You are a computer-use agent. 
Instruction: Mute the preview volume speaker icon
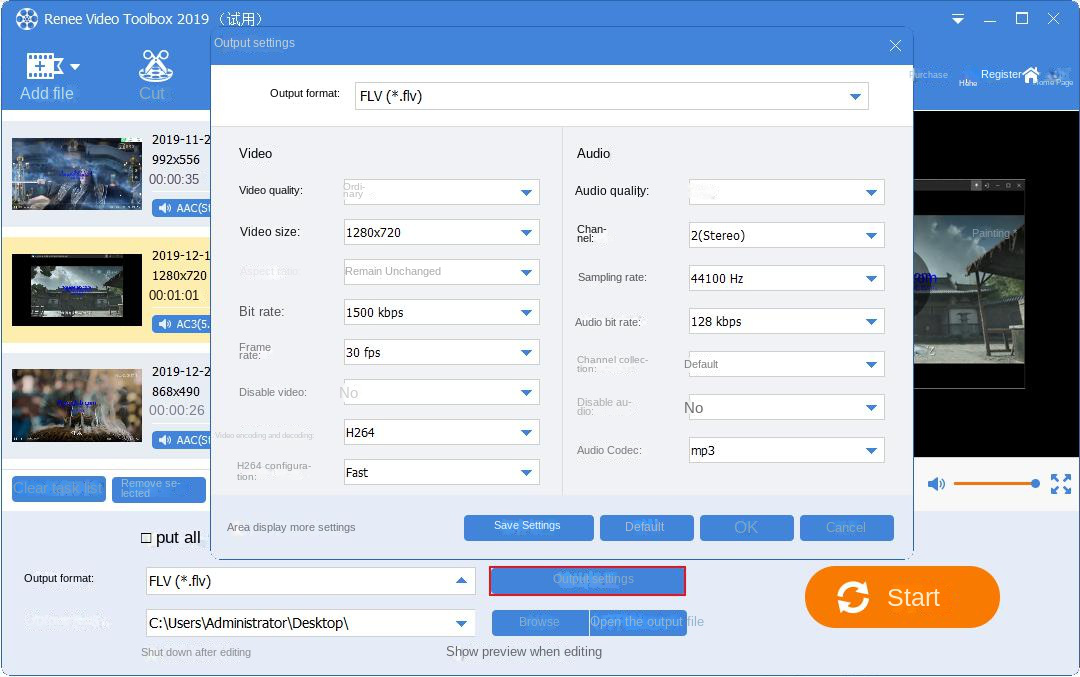click(936, 484)
